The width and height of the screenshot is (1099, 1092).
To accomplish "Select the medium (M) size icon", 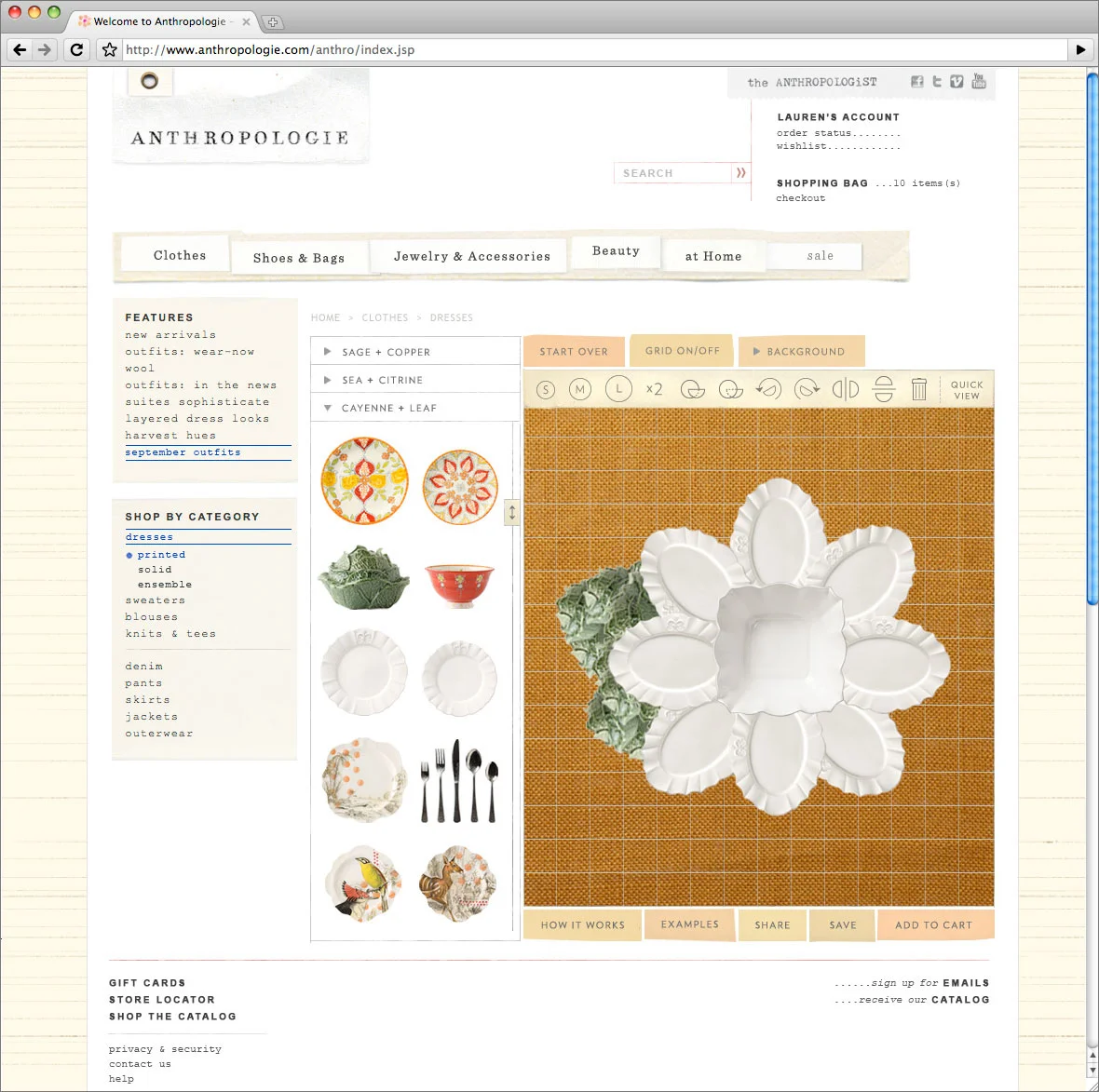I will coord(579,389).
